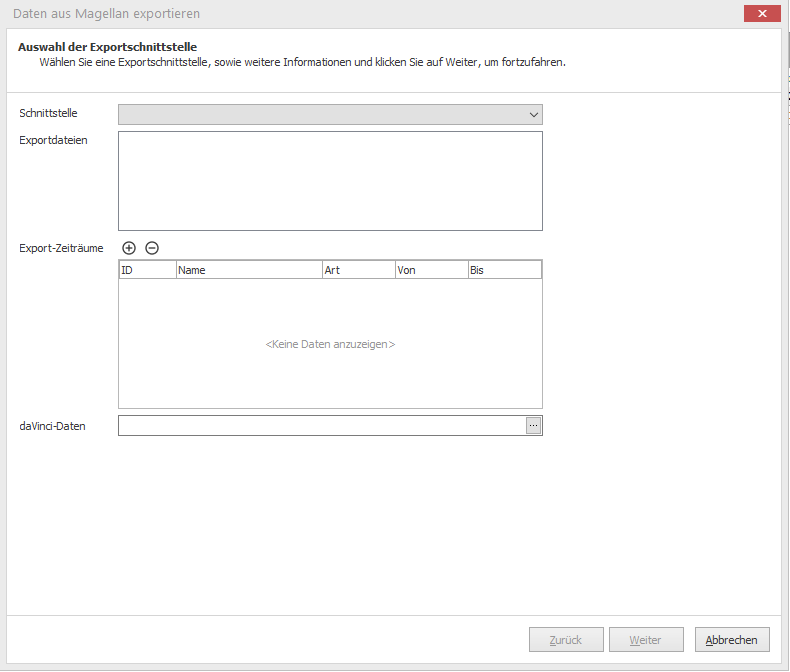Image resolution: width=790 pixels, height=672 pixels.
Task: Focus the daVinci-Daten path input field
Action: coord(321,426)
